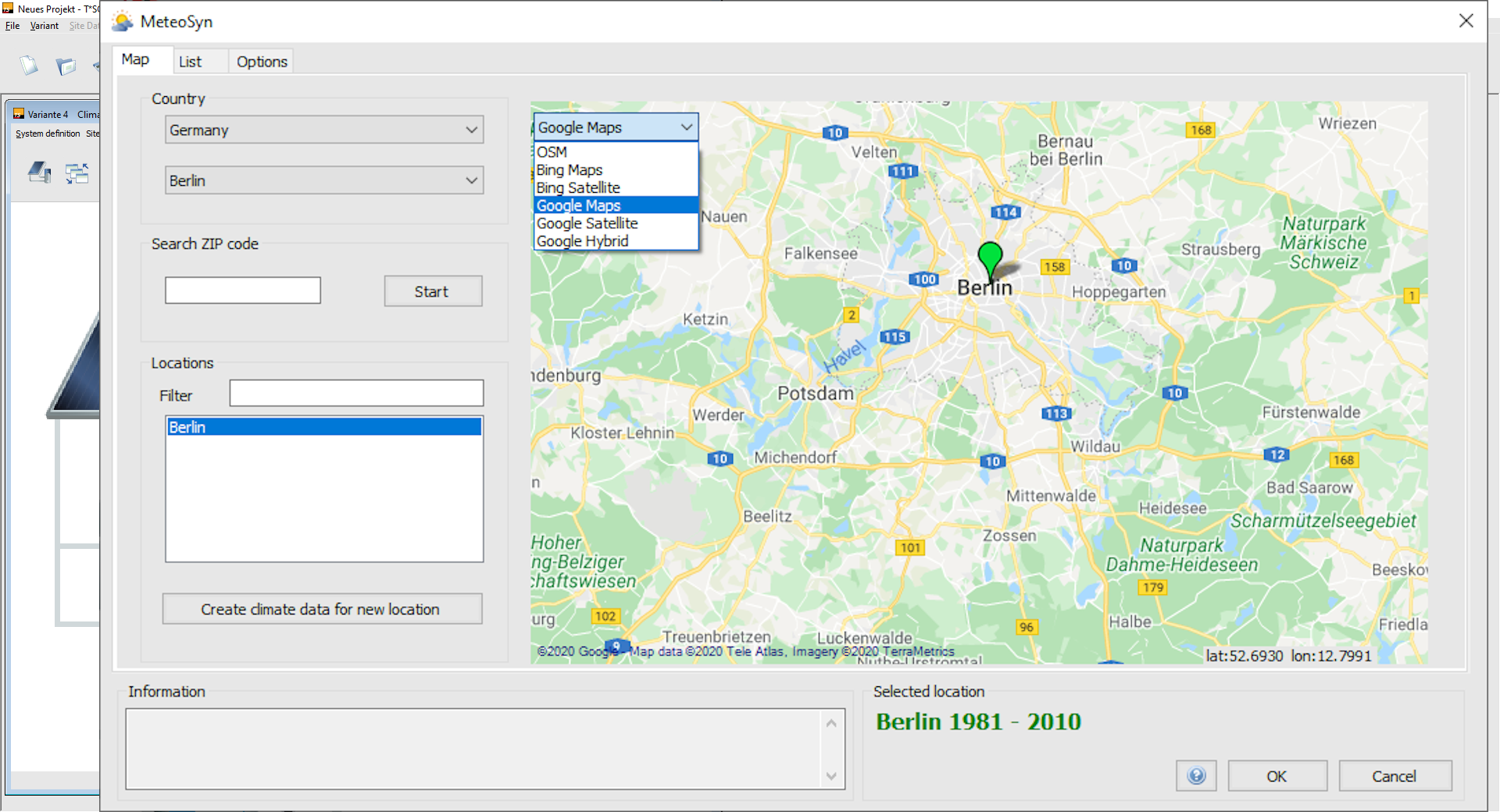Click the Variante 4 window icon
This screenshot has height=812, width=1500.
(19, 114)
